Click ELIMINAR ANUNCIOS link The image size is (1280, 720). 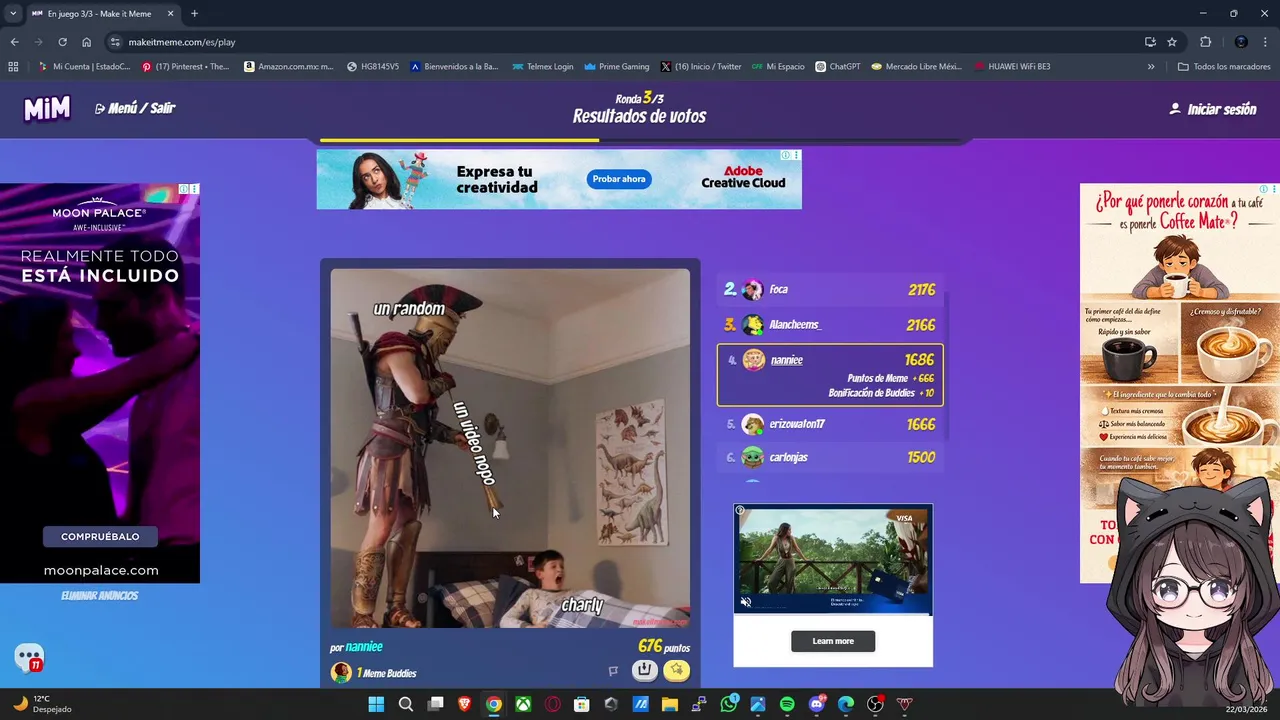100,596
